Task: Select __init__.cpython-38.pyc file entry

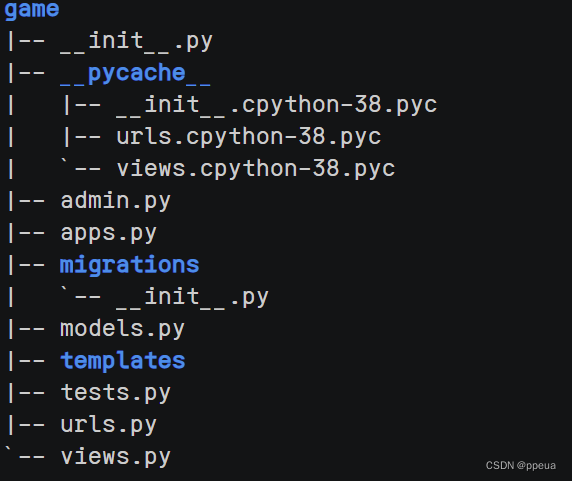Action: [x=277, y=106]
